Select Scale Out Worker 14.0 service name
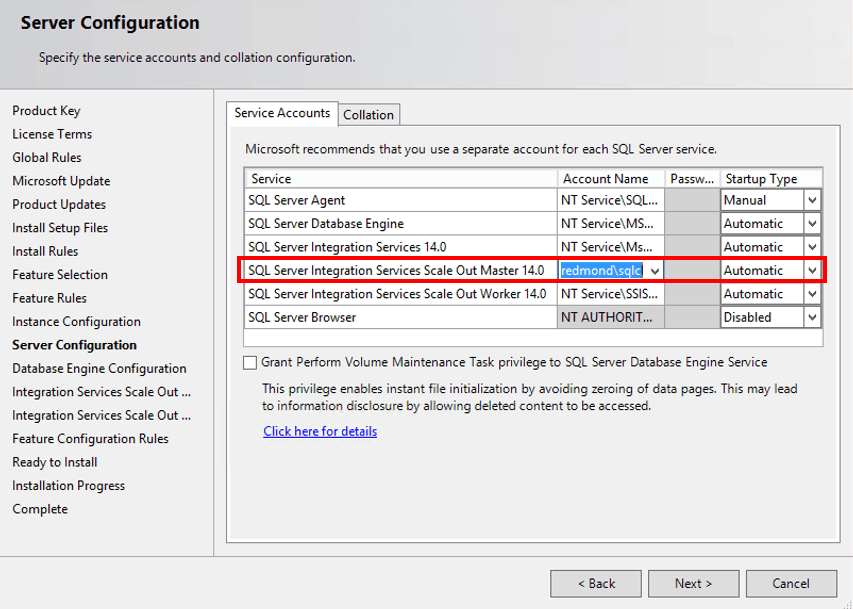The image size is (853, 609). [x=401, y=294]
